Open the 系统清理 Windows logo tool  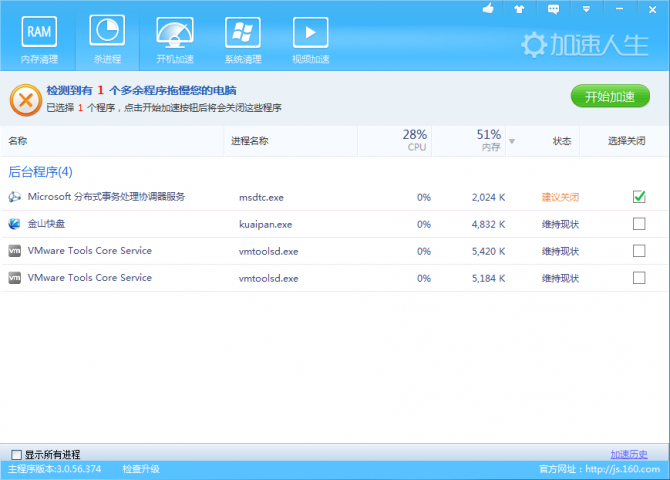[242, 40]
